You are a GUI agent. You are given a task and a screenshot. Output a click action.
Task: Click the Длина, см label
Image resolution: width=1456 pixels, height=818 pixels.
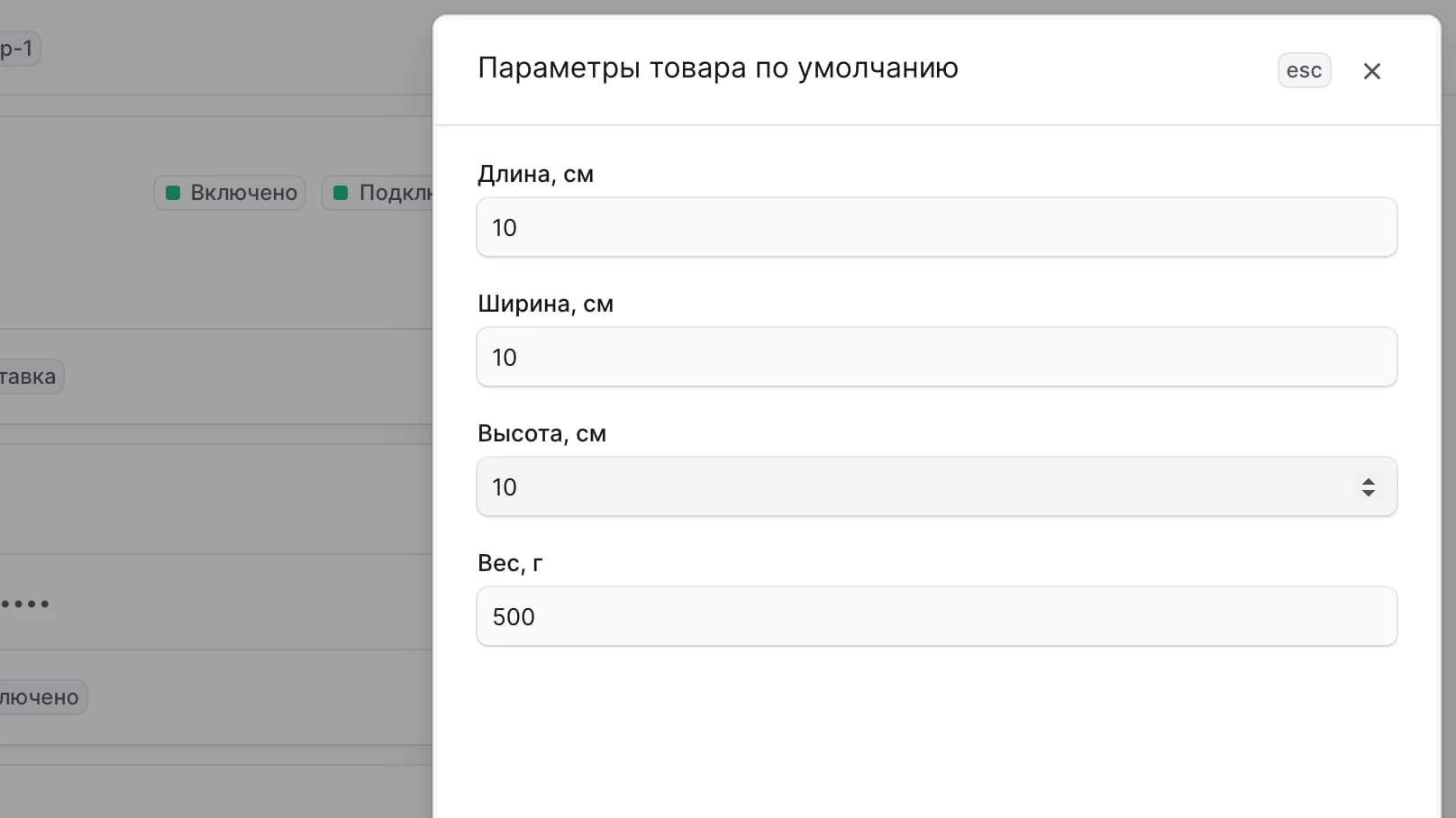point(535,174)
